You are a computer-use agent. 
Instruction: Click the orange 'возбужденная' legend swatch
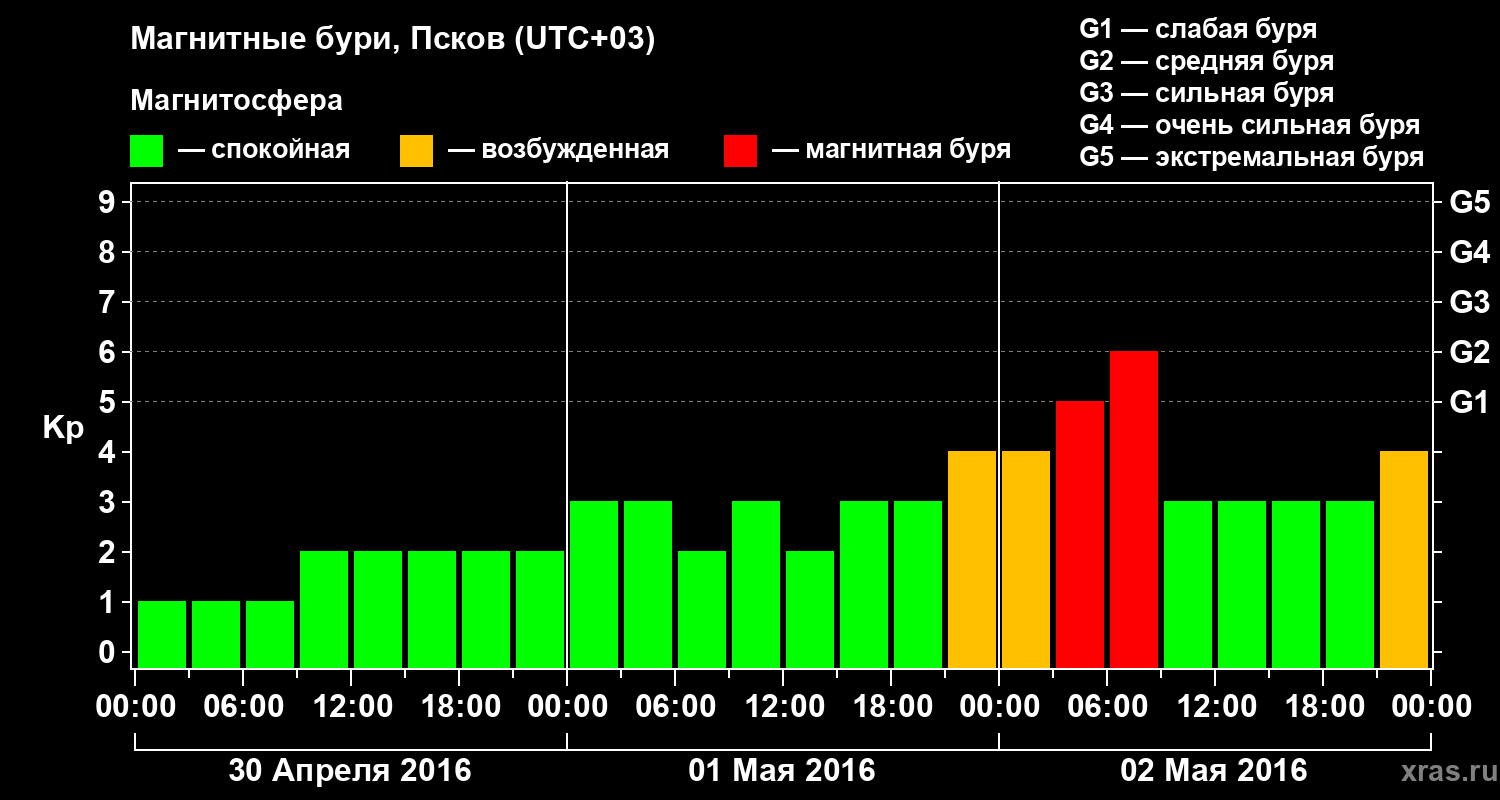[x=416, y=151]
